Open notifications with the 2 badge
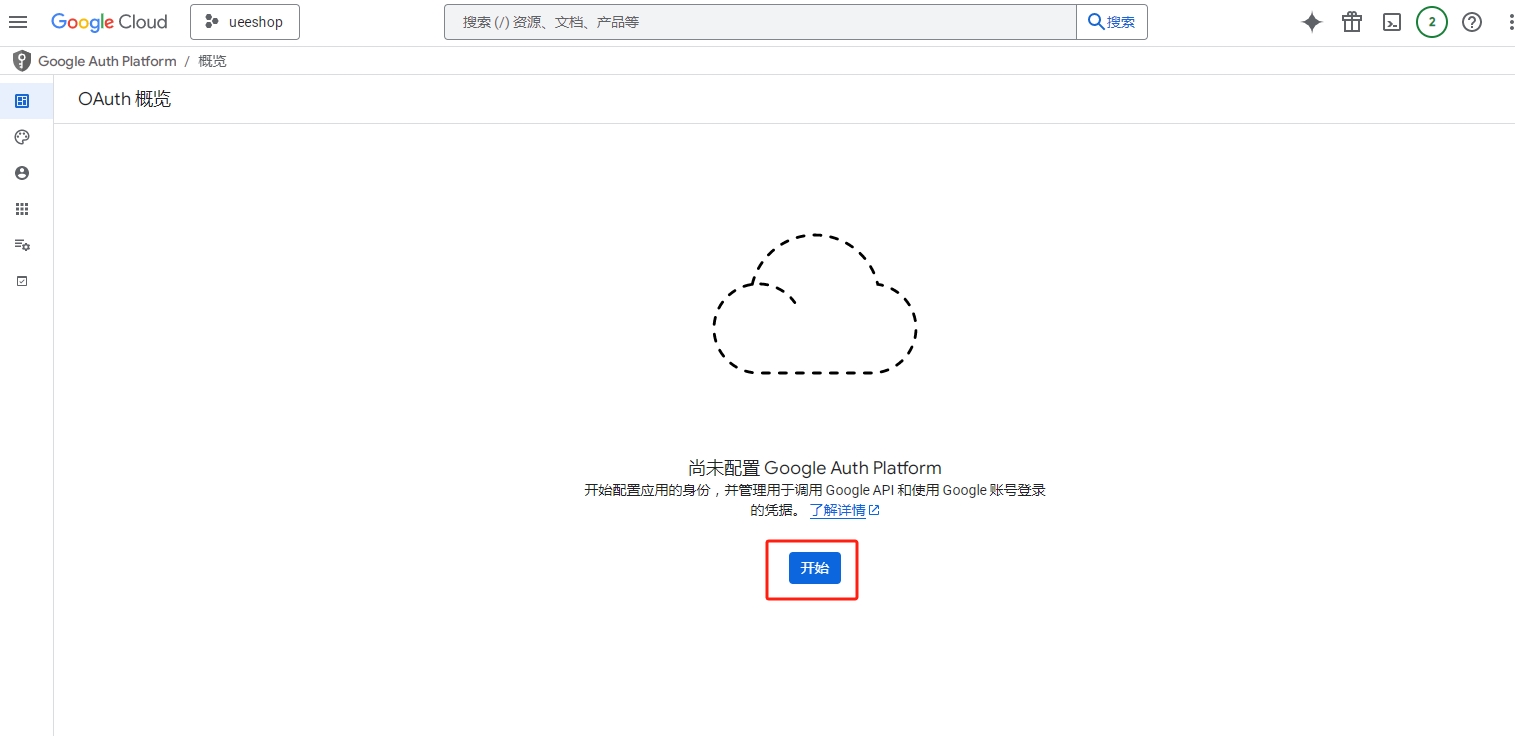The image size is (1515, 736). point(1431,22)
